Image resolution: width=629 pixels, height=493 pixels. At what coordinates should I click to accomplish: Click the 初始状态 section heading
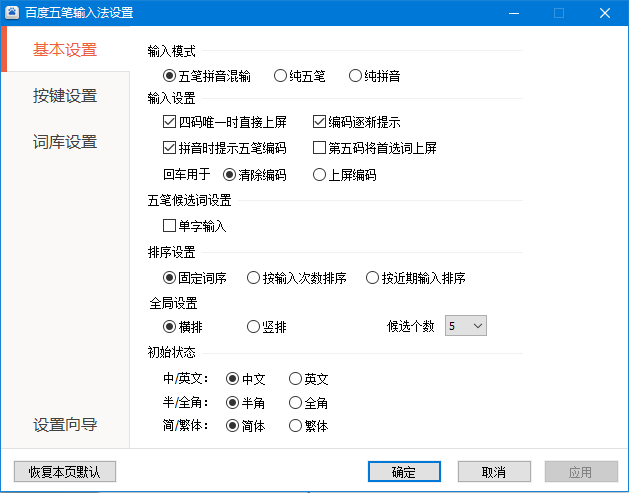172,352
